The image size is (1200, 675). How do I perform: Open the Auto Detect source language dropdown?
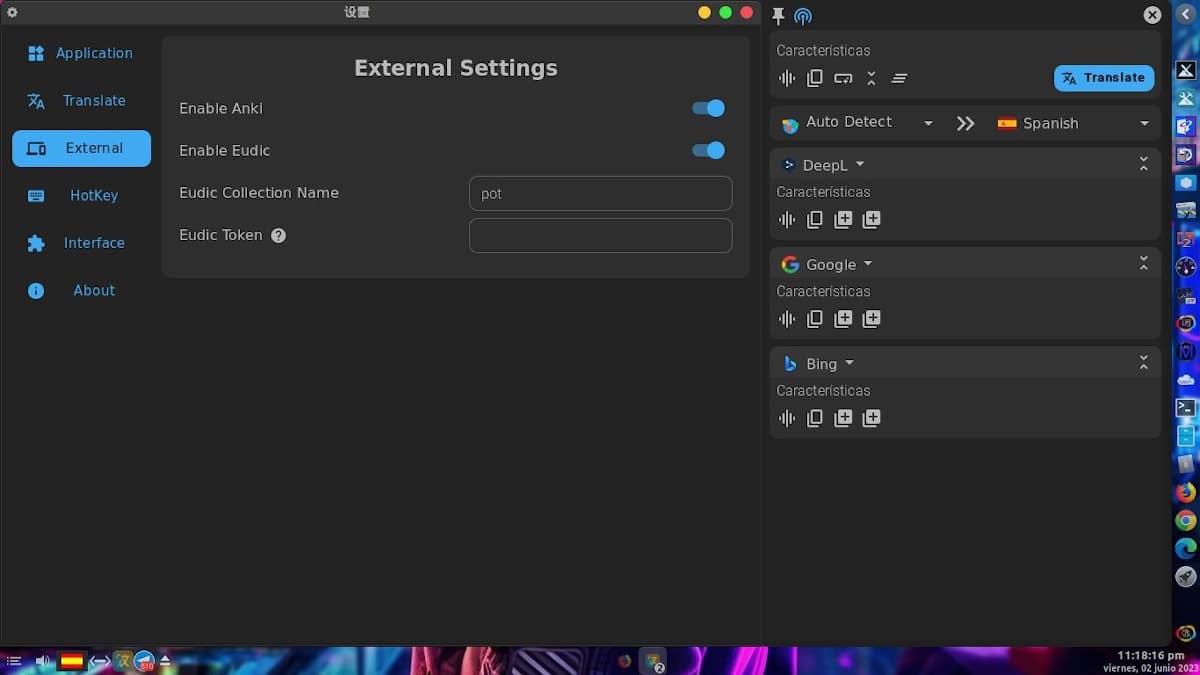pyautogui.click(x=858, y=123)
